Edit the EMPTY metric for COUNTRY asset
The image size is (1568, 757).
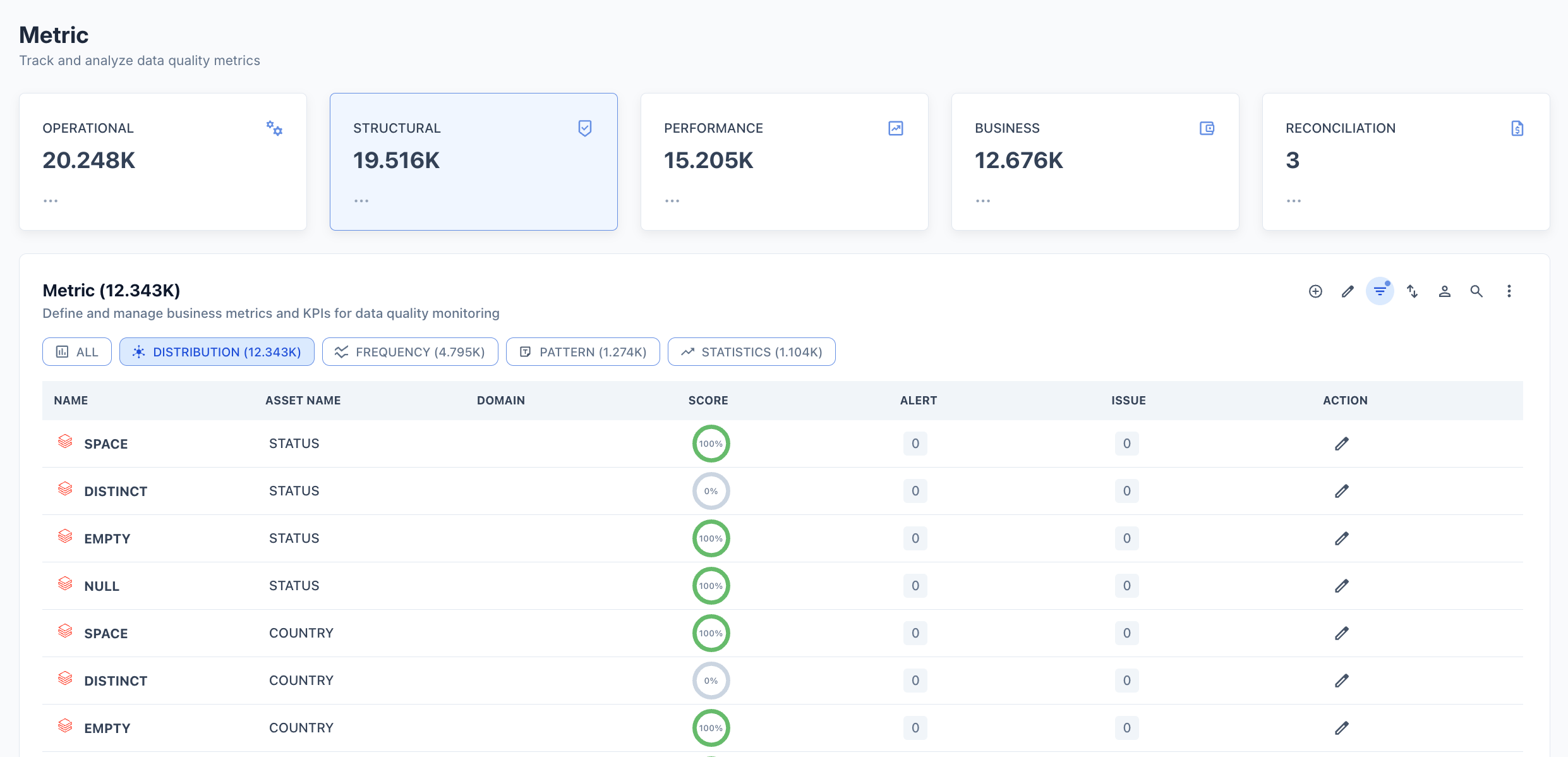[x=1342, y=728]
